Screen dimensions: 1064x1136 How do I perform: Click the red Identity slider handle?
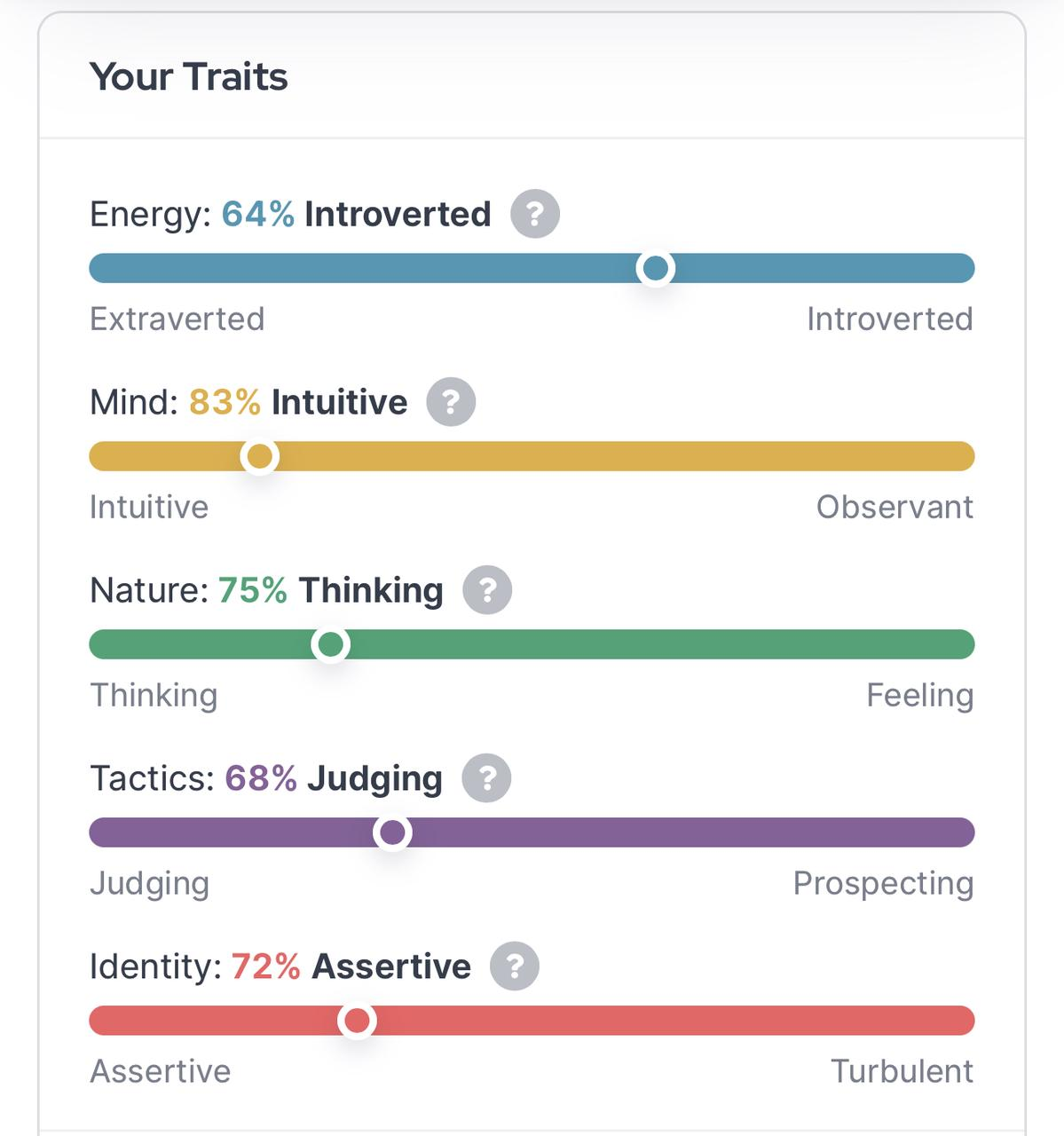pyautogui.click(x=357, y=1021)
